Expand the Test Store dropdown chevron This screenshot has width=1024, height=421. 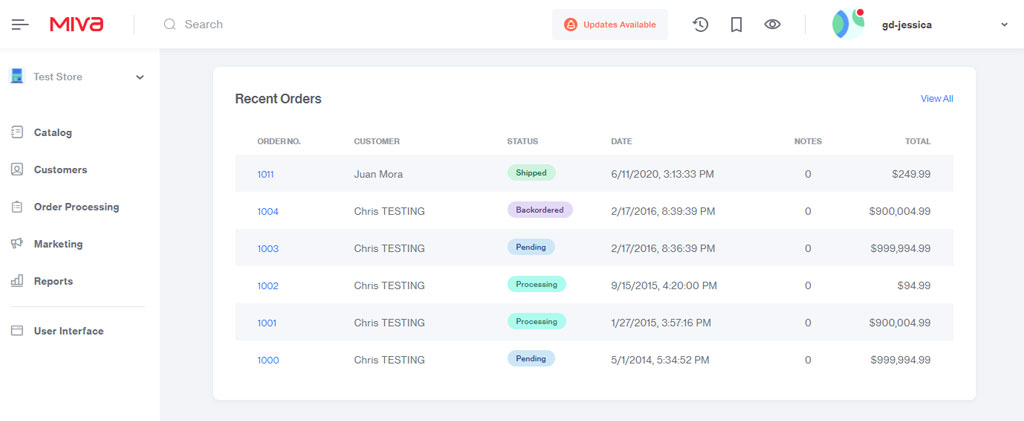click(x=140, y=77)
